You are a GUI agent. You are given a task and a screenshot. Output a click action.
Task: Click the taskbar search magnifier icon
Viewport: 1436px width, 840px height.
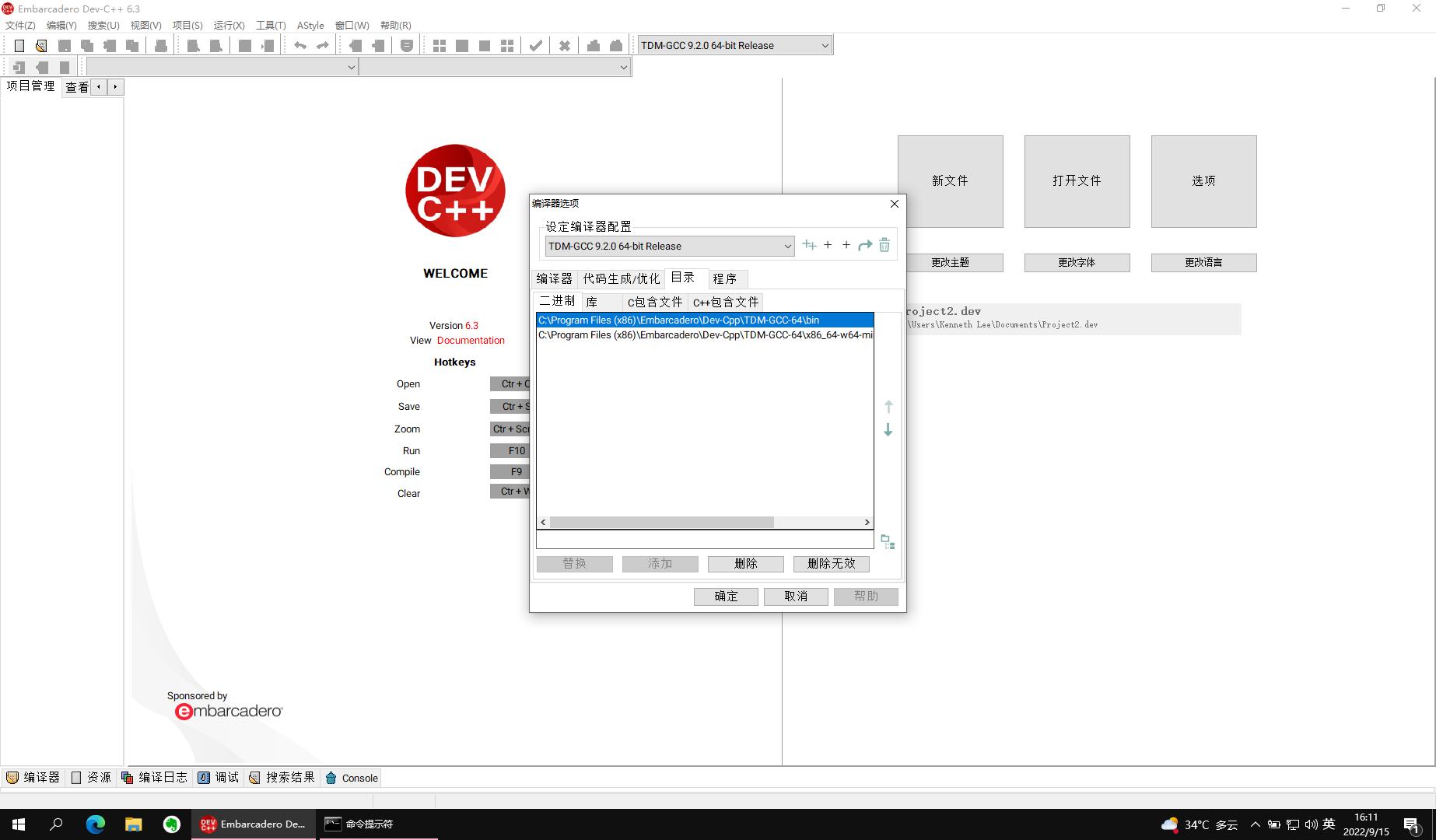tap(56, 824)
